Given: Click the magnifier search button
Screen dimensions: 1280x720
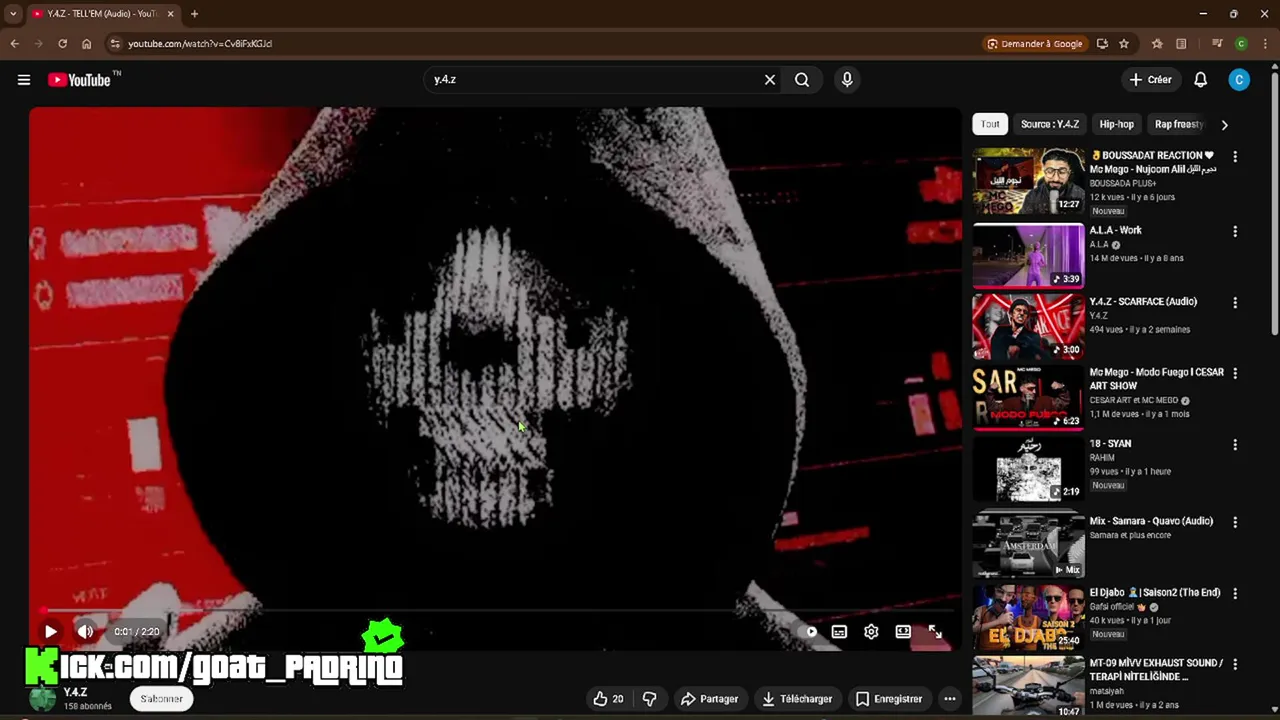Looking at the screenshot, I should pos(802,80).
